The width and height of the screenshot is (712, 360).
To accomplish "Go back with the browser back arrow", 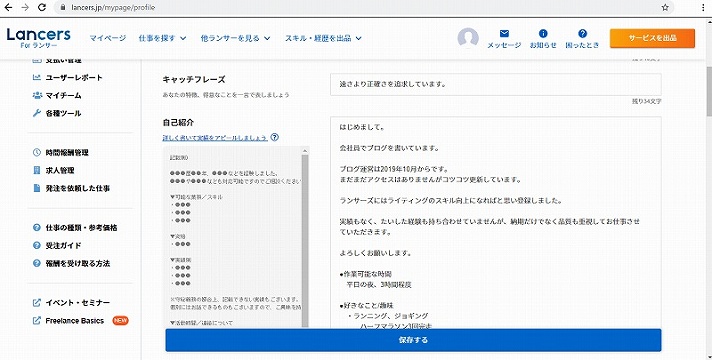I will (x=8, y=7).
